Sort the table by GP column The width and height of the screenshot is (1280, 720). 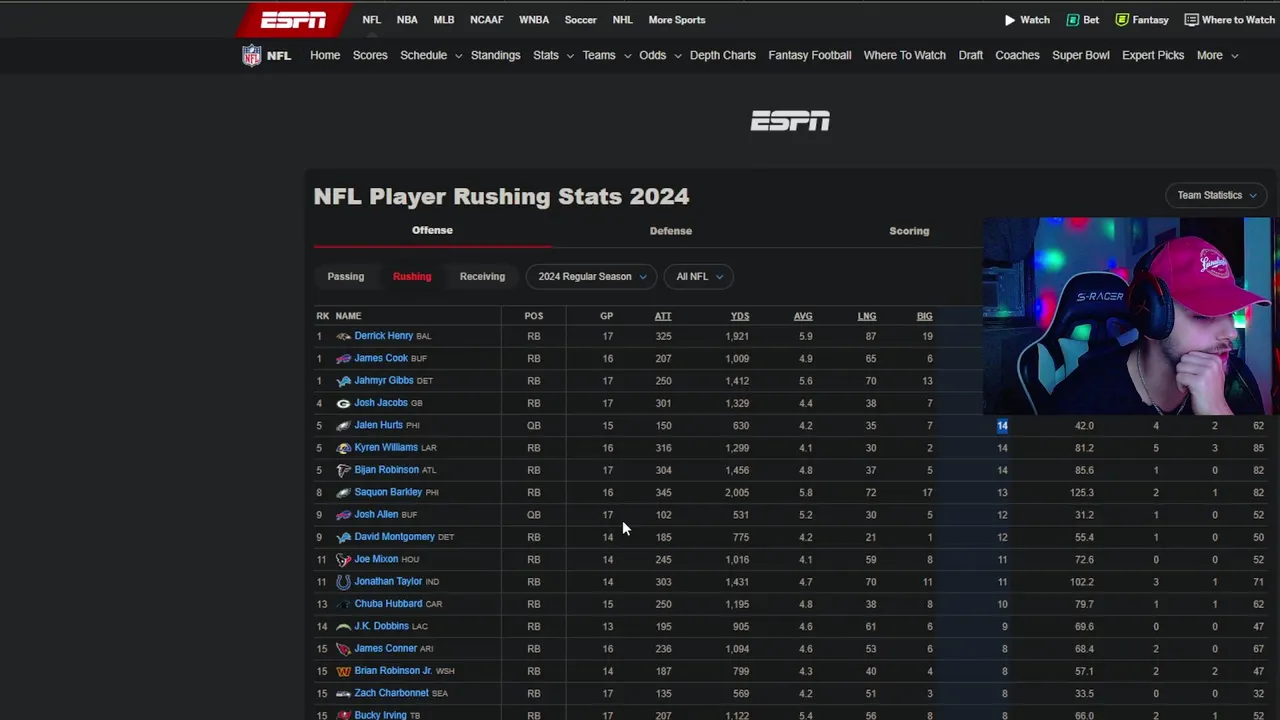coord(606,316)
